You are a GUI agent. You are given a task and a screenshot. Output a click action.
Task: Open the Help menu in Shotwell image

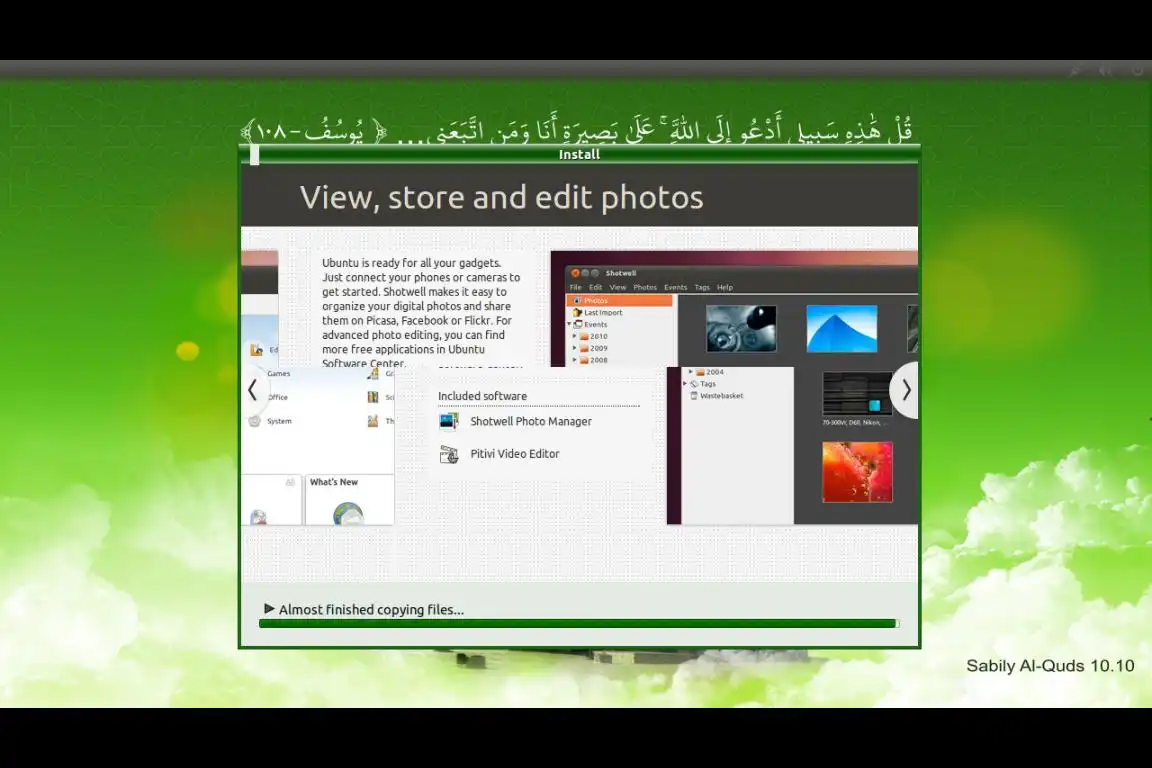pyautogui.click(x=724, y=287)
